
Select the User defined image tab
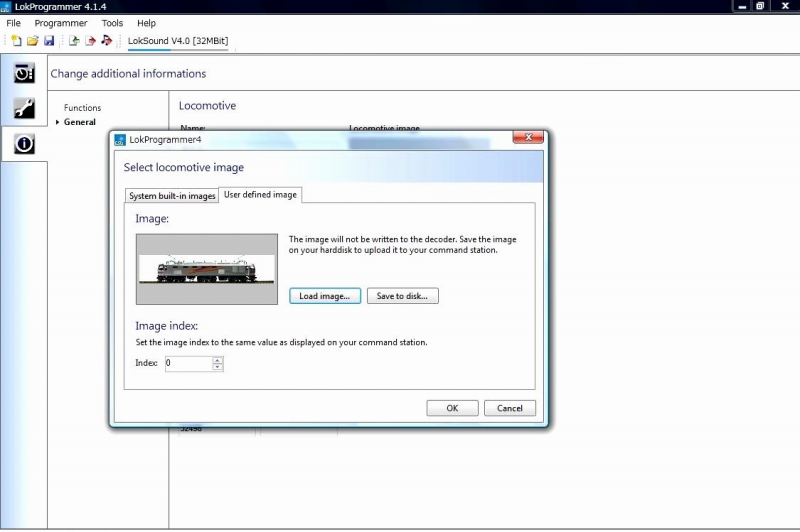click(x=260, y=195)
